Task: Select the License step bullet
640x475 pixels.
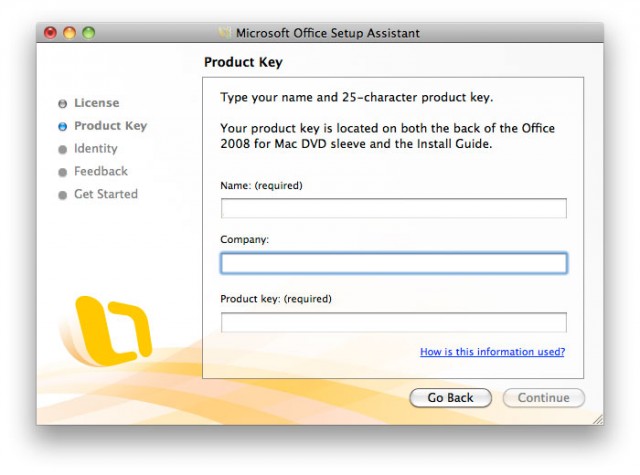Action: (62, 104)
